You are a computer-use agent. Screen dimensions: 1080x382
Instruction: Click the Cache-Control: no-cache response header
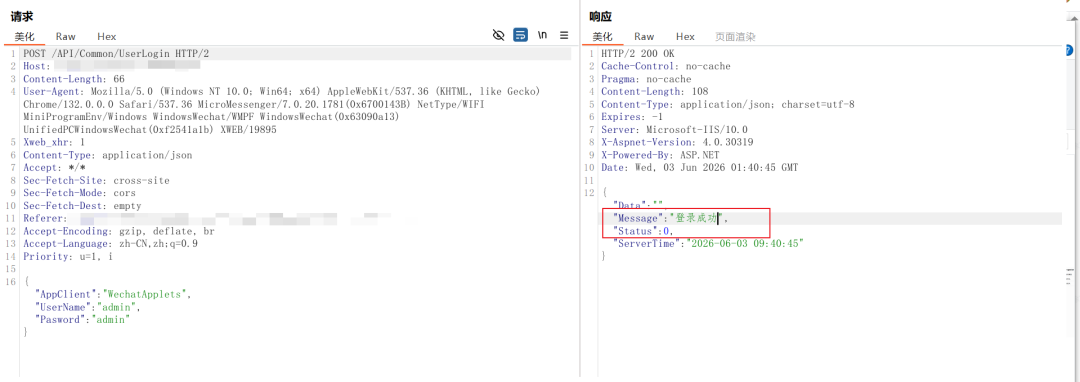point(666,66)
